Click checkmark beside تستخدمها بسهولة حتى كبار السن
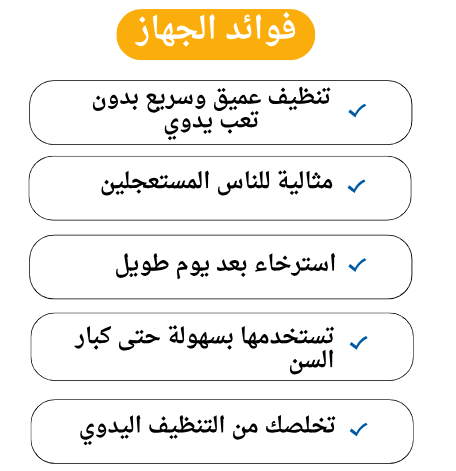456x471 pixels. click(359, 343)
